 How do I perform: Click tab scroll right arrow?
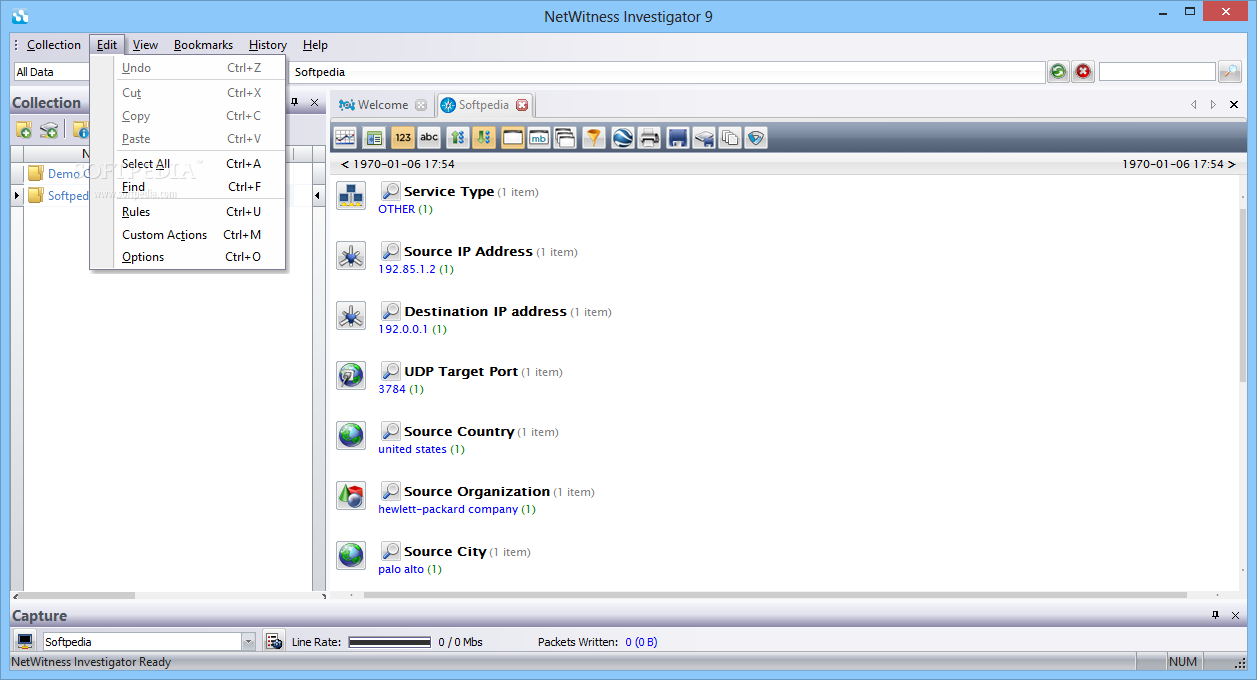pos(1213,104)
